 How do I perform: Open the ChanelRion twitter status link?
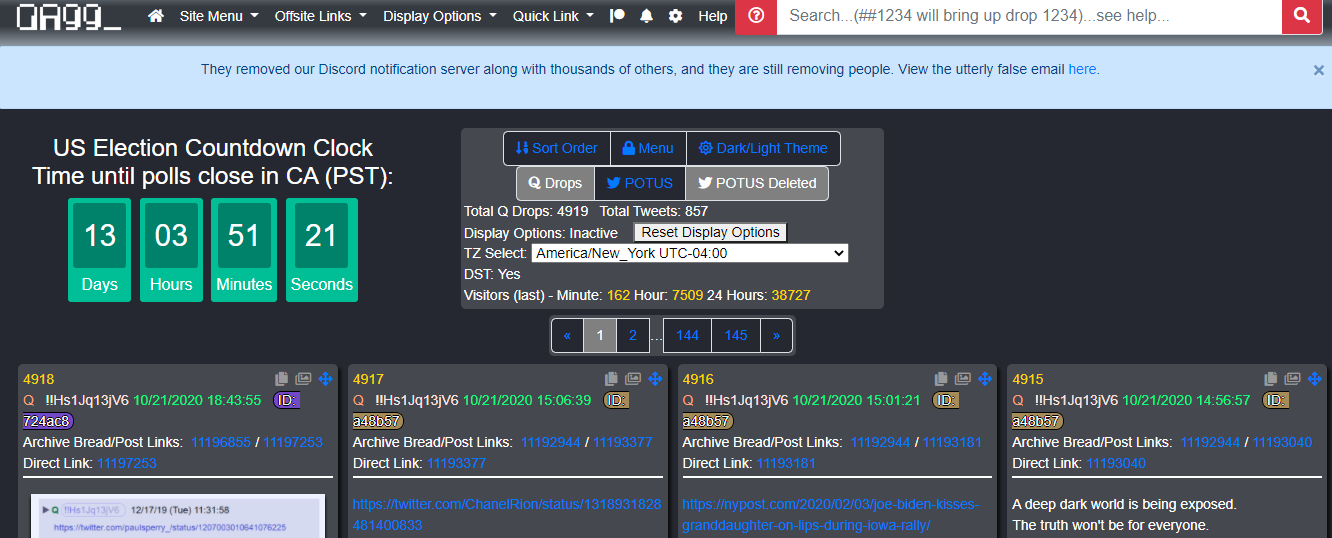[507, 514]
